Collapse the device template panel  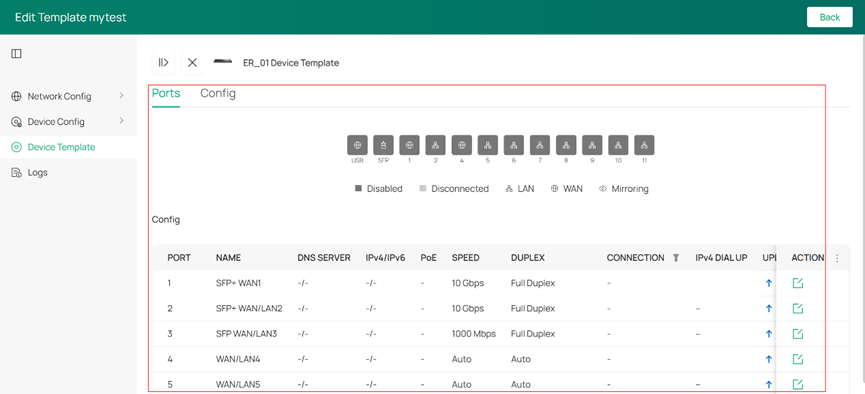tap(163, 62)
